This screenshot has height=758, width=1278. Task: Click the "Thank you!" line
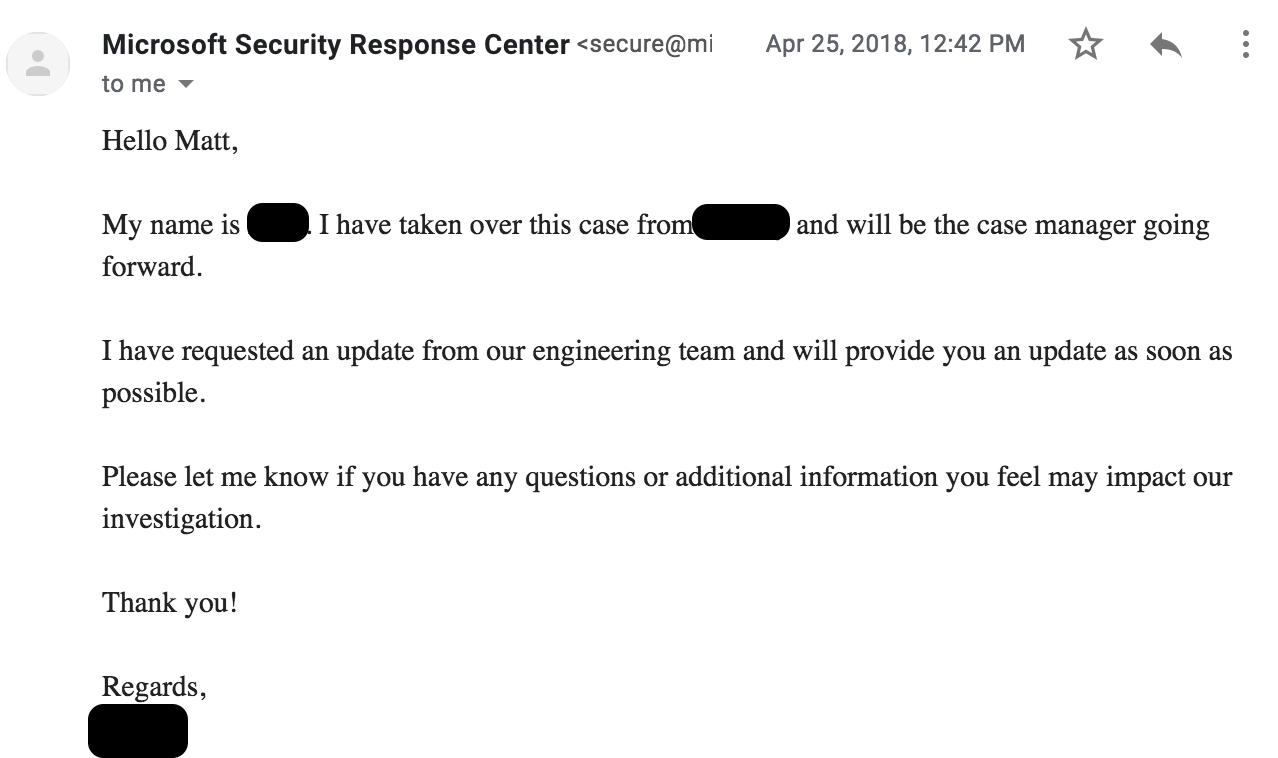(170, 603)
